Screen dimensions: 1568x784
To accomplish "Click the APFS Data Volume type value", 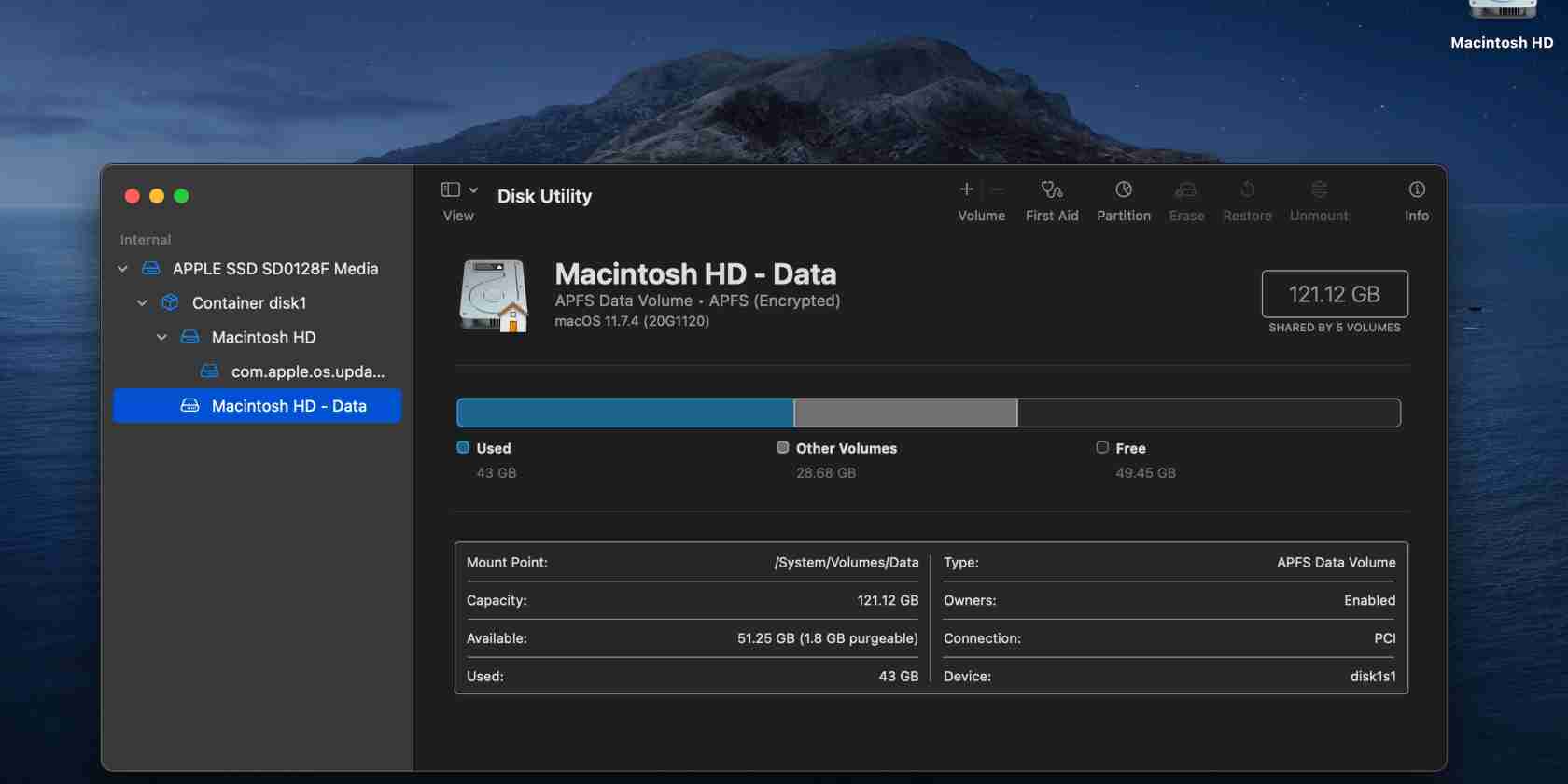I will 1337,563.
